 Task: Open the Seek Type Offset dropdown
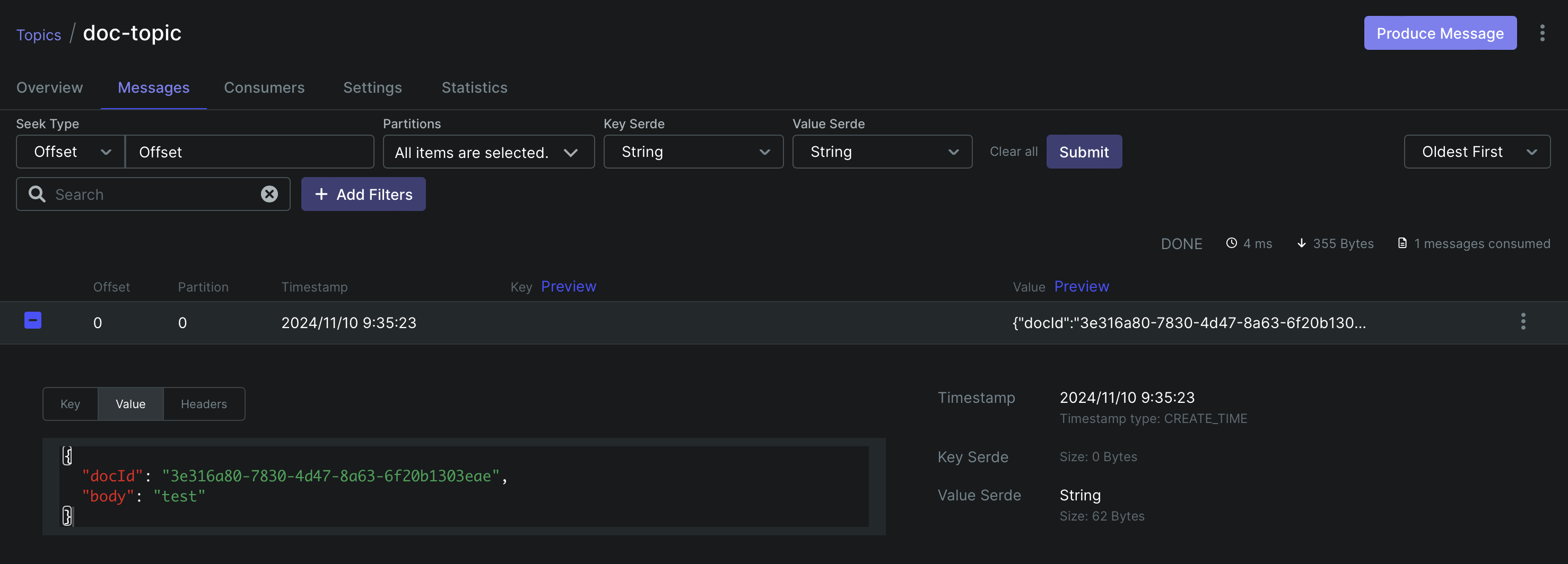point(70,152)
